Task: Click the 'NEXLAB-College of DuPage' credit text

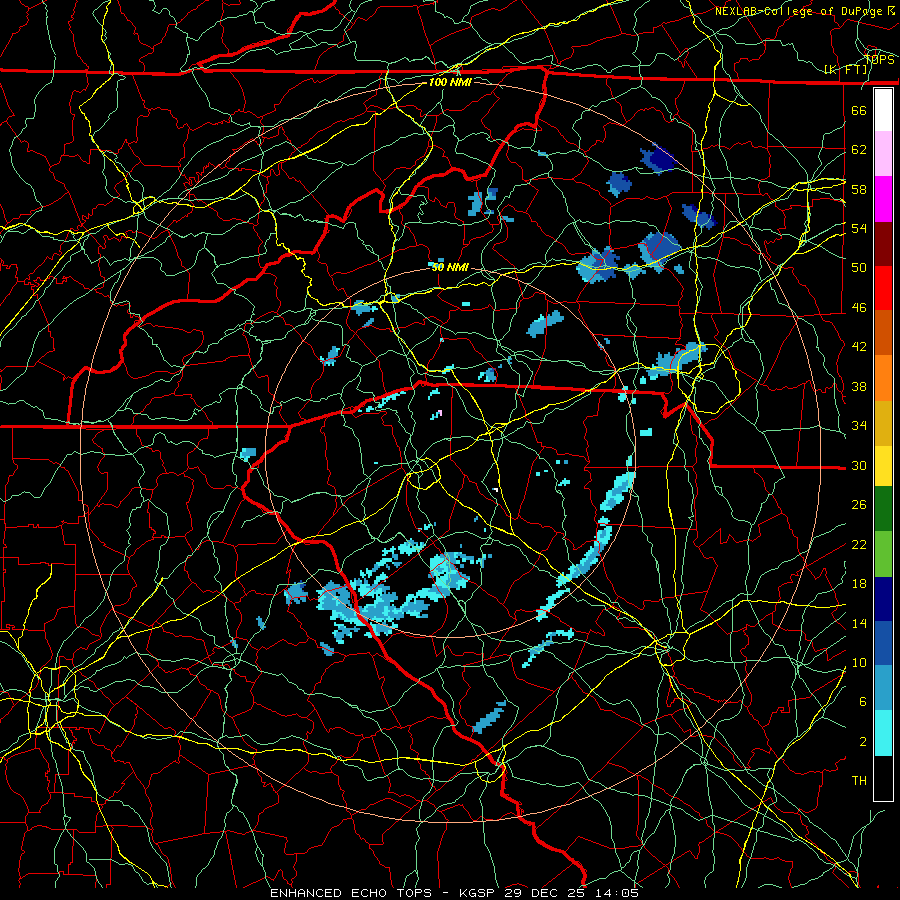Action: (x=798, y=11)
